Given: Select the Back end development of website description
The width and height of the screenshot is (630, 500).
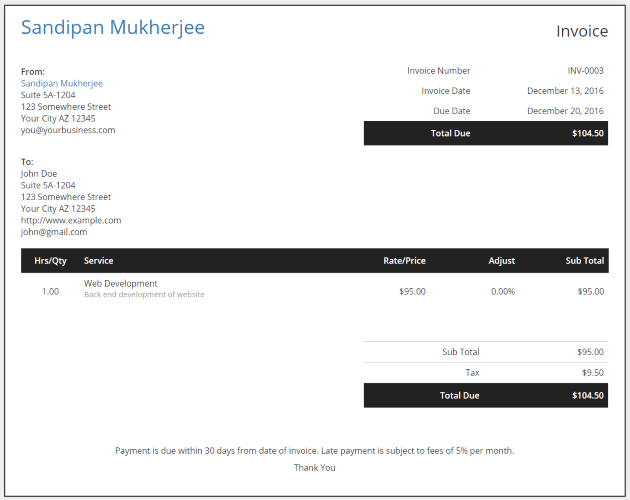Looking at the screenshot, I should pos(144,295).
